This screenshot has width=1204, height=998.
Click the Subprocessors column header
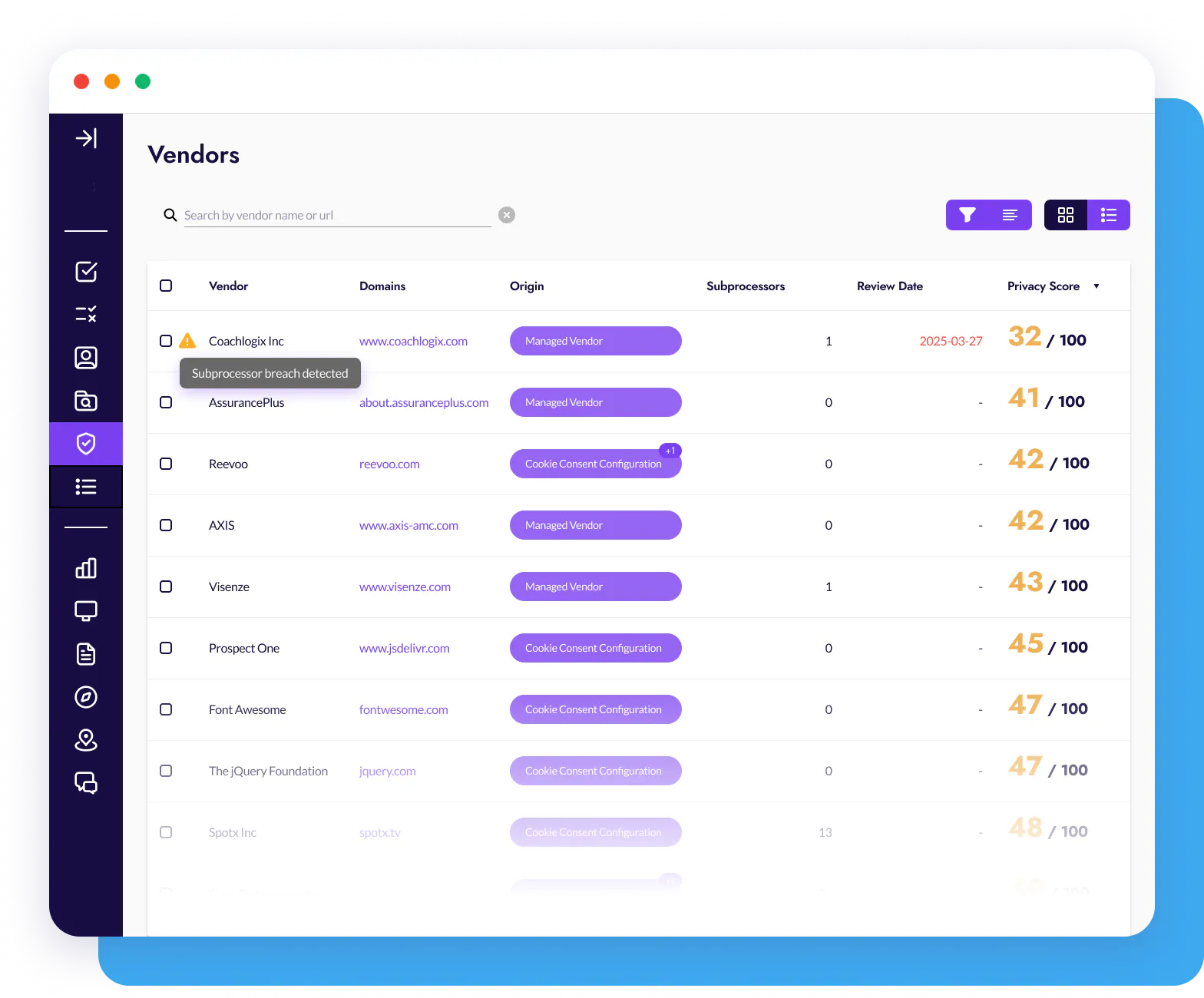tap(746, 286)
